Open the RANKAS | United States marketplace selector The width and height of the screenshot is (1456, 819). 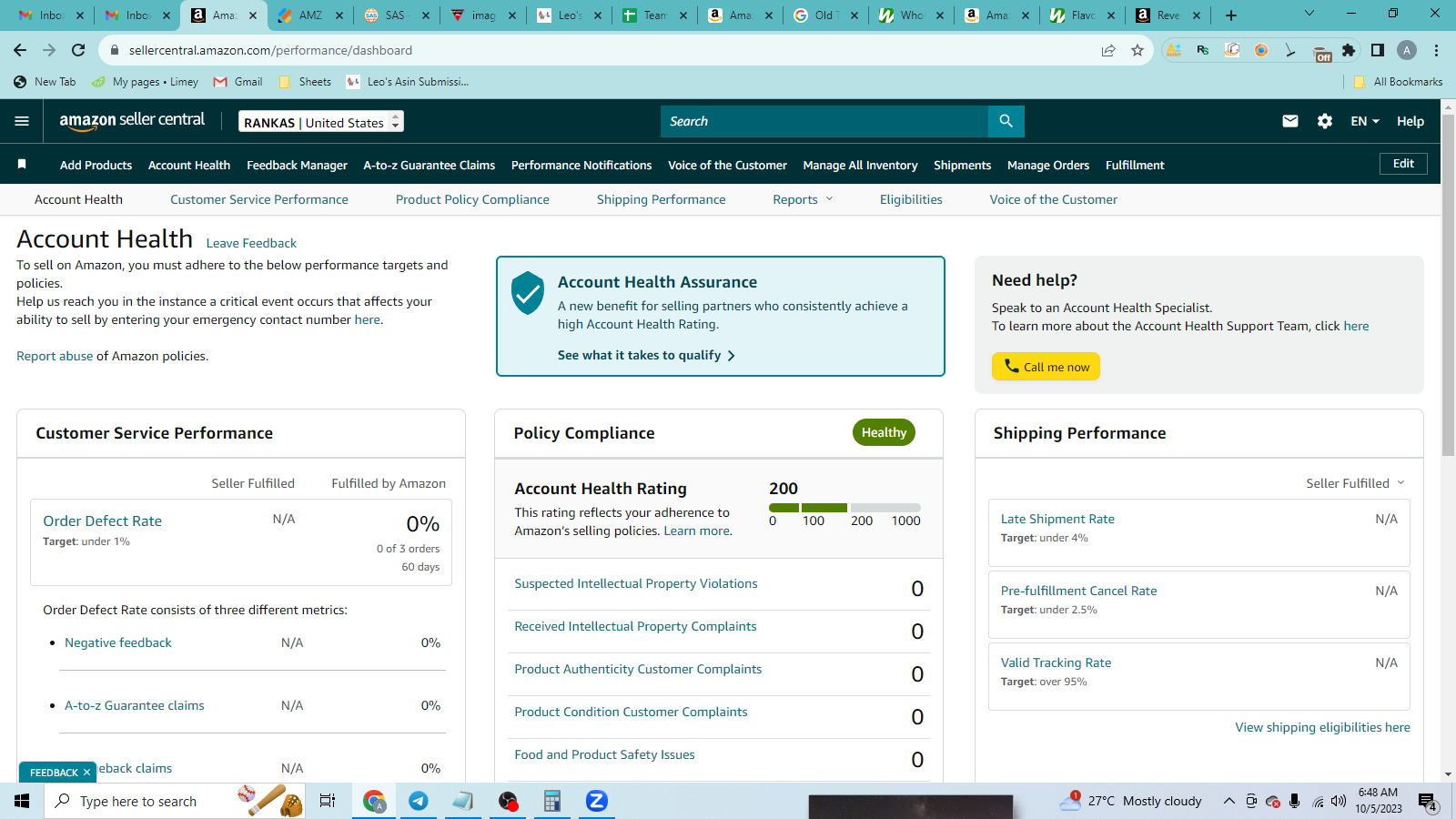pyautogui.click(x=321, y=122)
